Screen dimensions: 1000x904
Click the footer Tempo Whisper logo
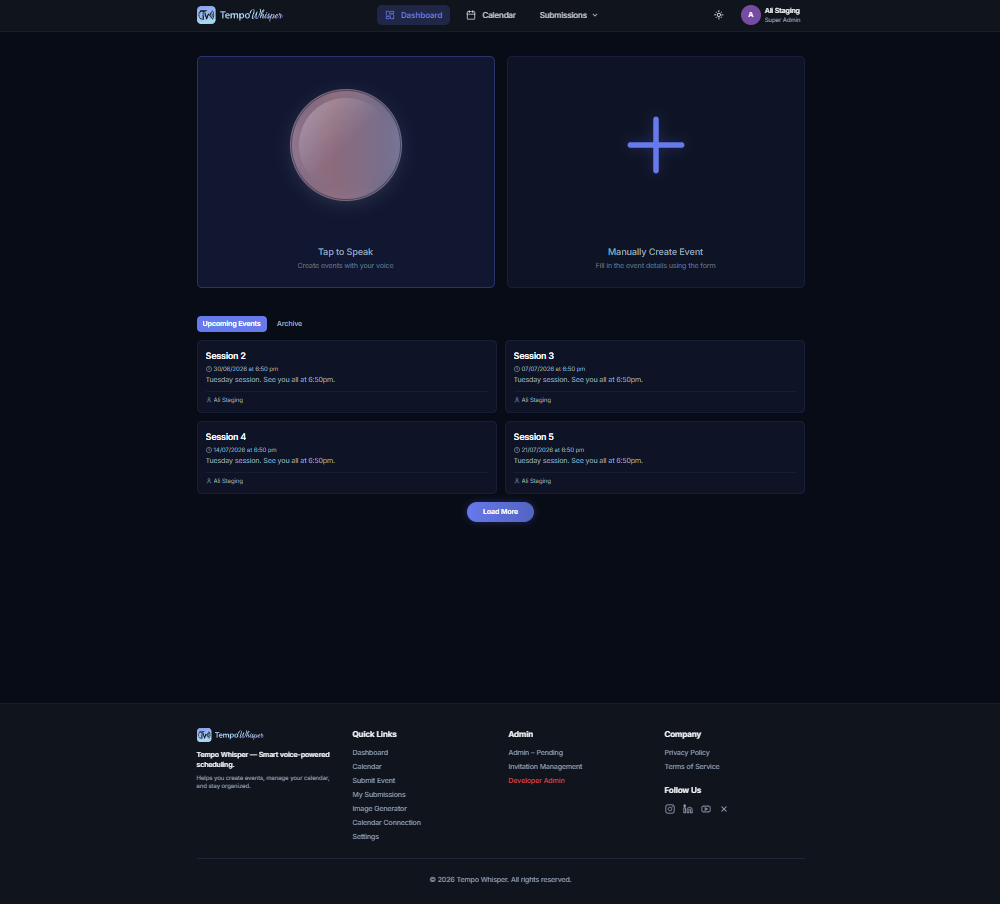point(230,735)
